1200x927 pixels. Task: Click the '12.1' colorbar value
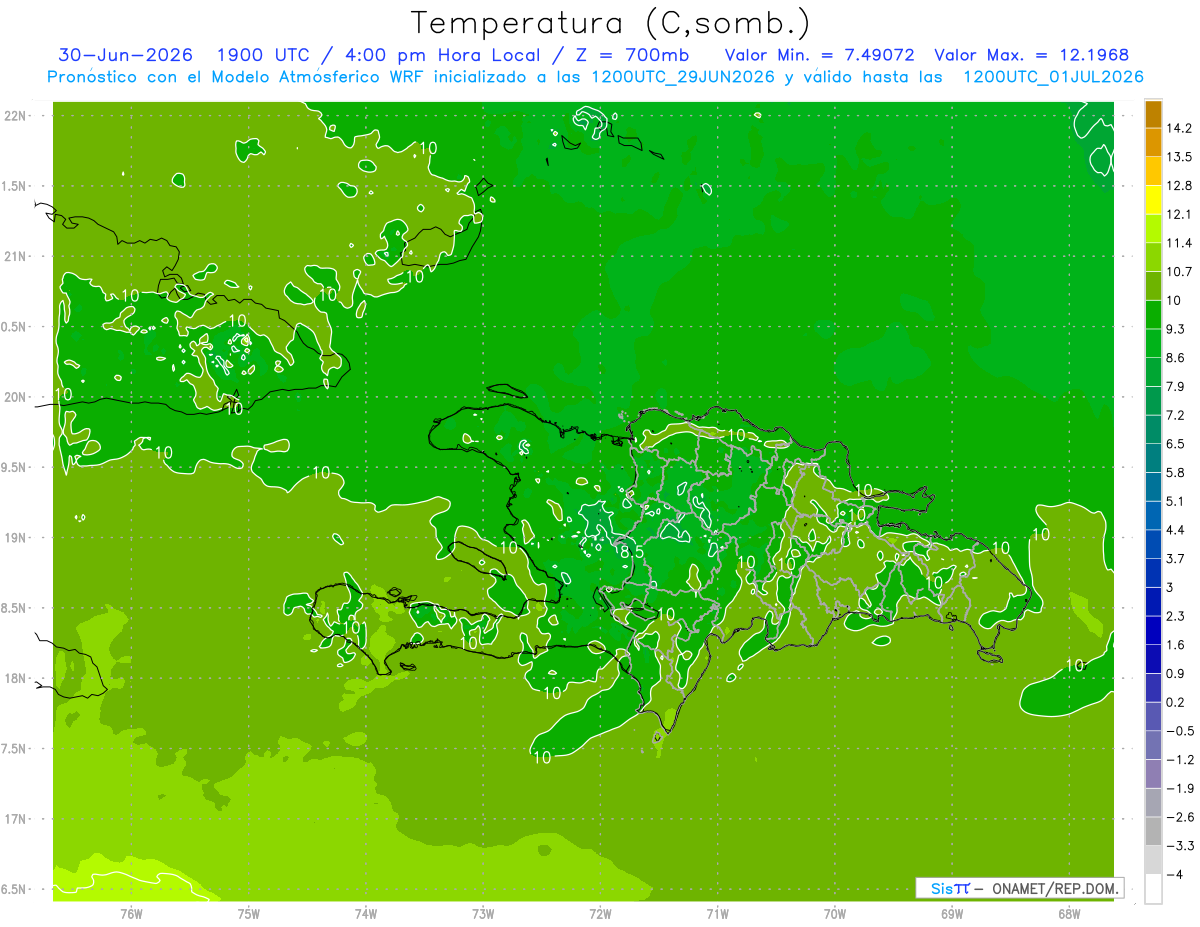click(x=1180, y=214)
